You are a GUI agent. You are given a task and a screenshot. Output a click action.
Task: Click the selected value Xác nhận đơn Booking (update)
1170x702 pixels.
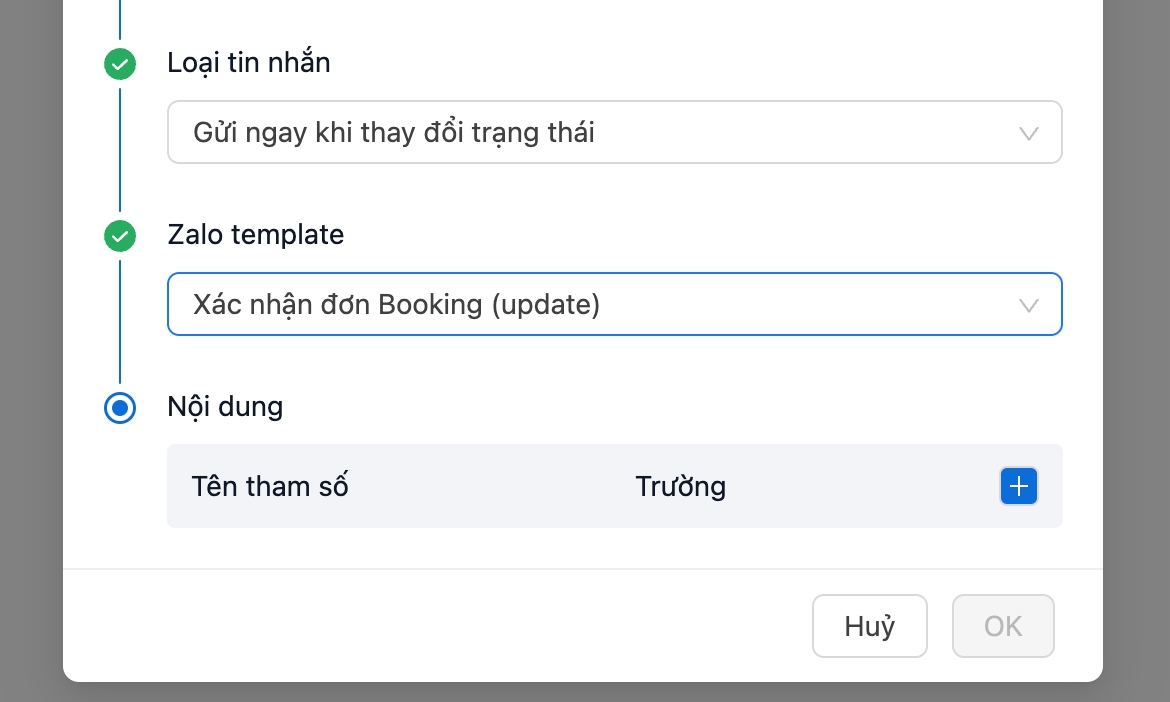pos(396,304)
